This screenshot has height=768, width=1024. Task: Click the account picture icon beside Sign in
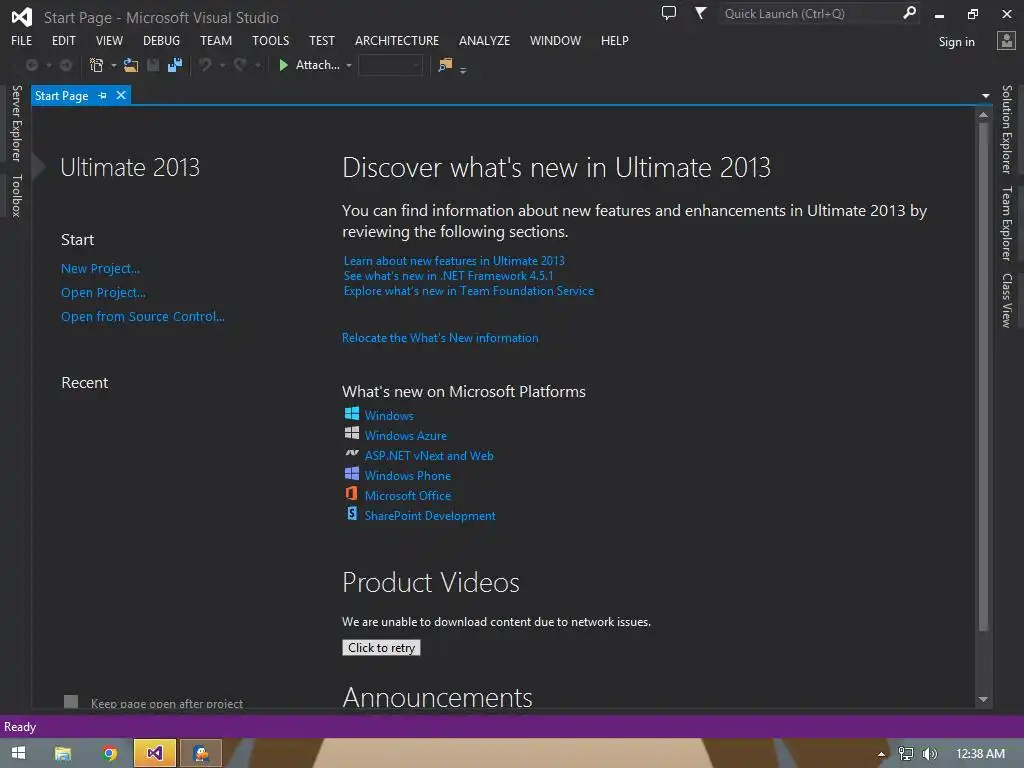[1006, 40]
